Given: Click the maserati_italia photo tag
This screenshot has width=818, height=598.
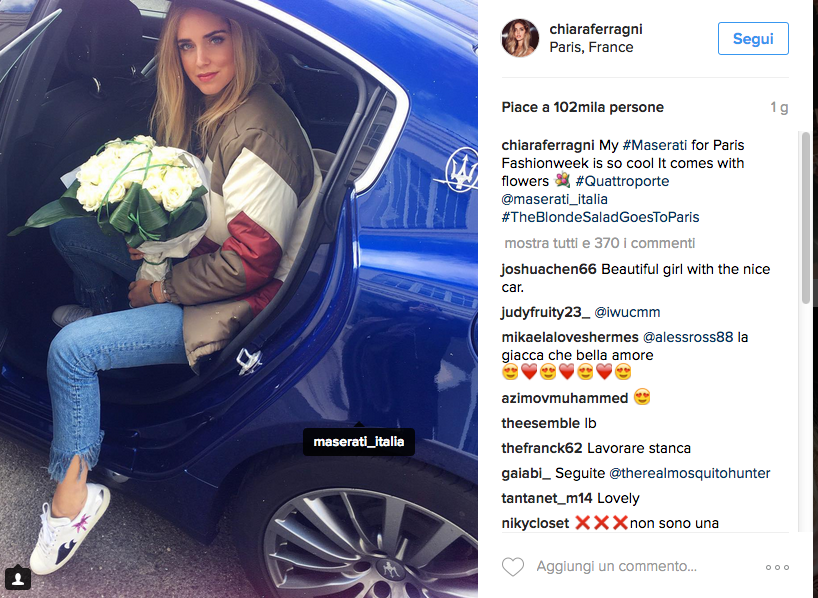Looking at the screenshot, I should [x=359, y=441].
